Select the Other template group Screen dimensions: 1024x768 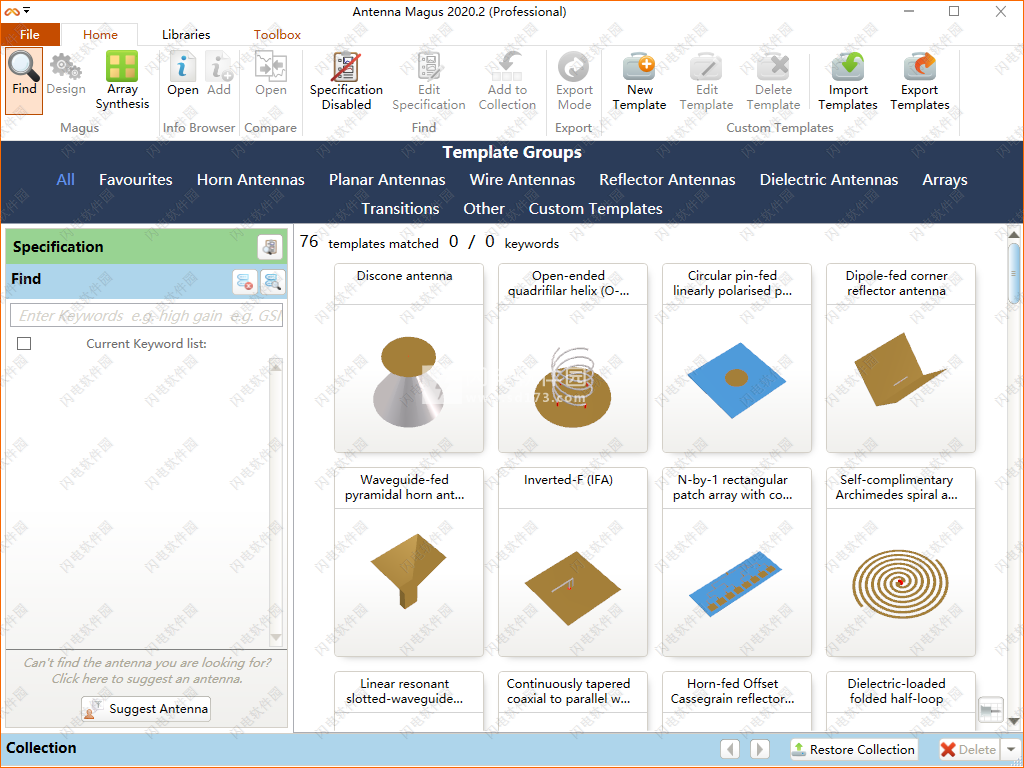484,208
